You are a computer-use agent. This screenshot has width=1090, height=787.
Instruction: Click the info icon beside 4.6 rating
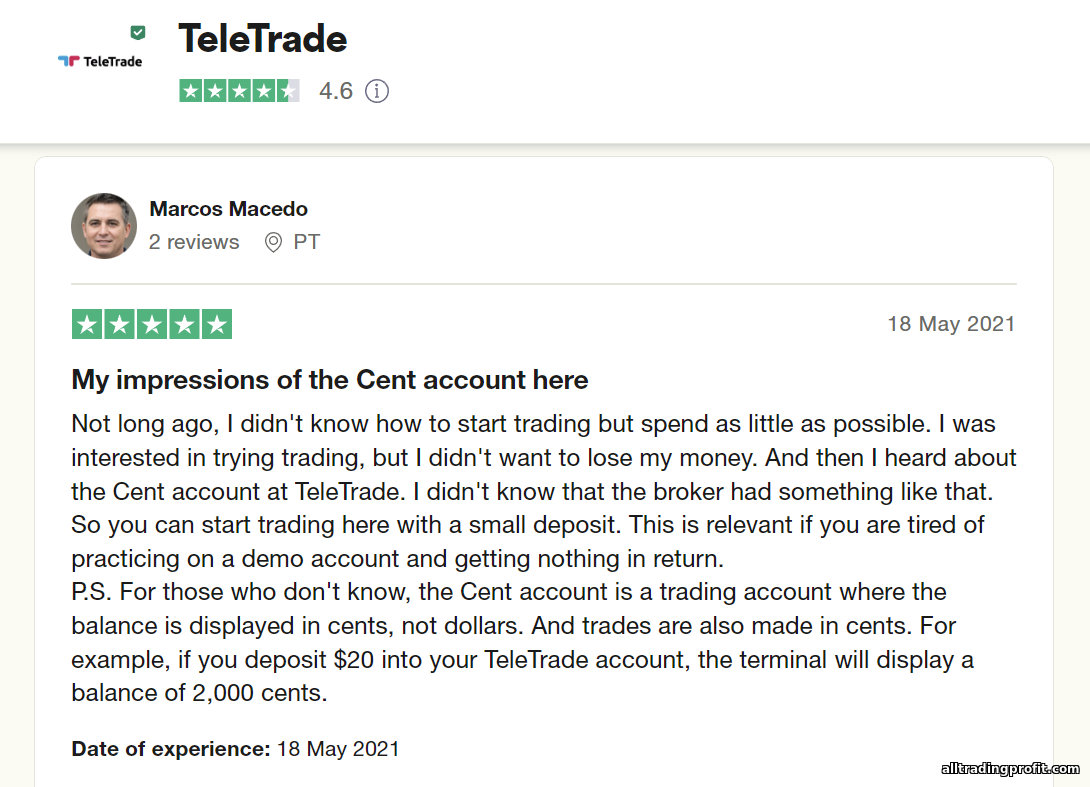[x=376, y=91]
